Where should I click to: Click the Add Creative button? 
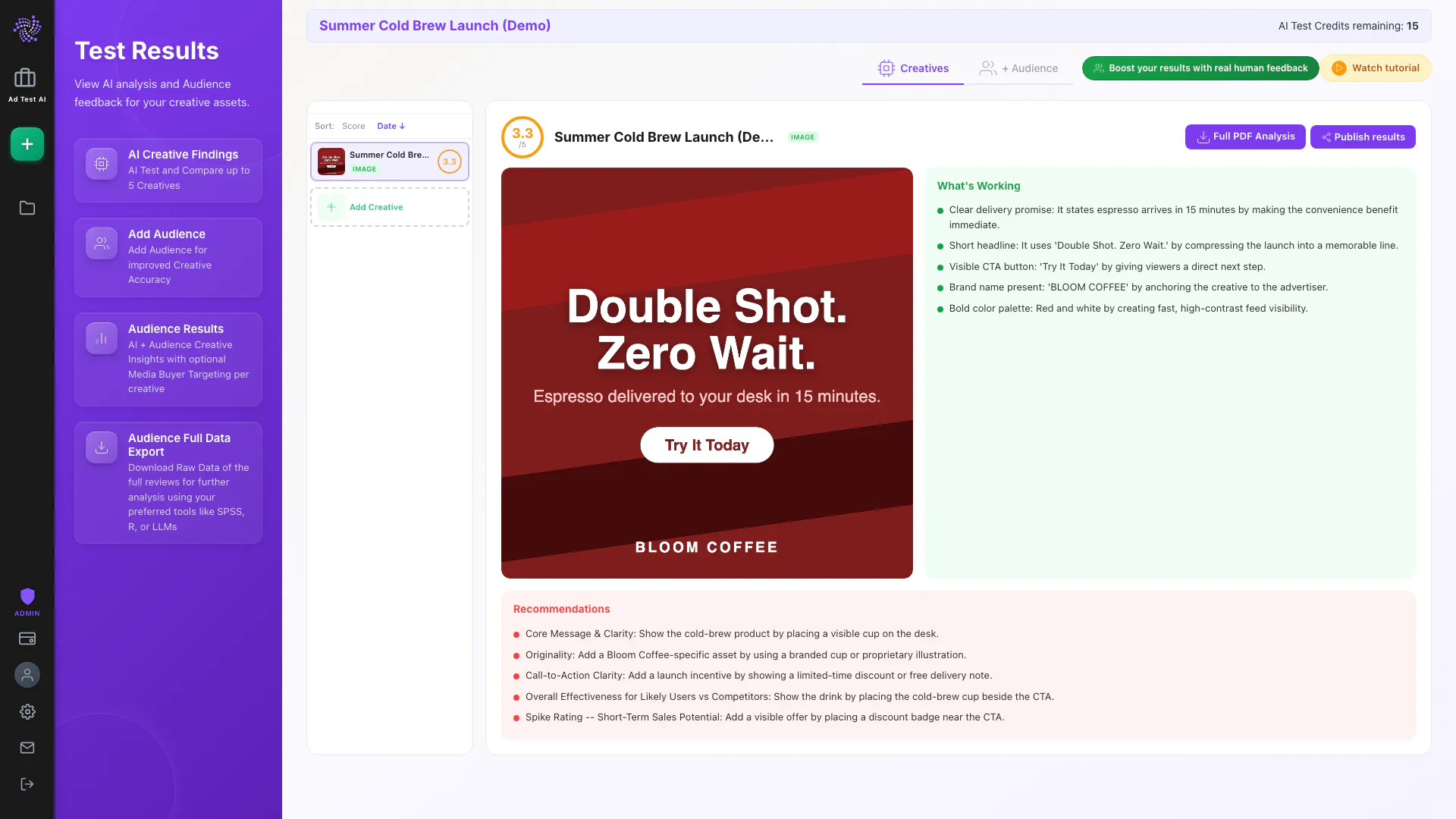tap(389, 207)
